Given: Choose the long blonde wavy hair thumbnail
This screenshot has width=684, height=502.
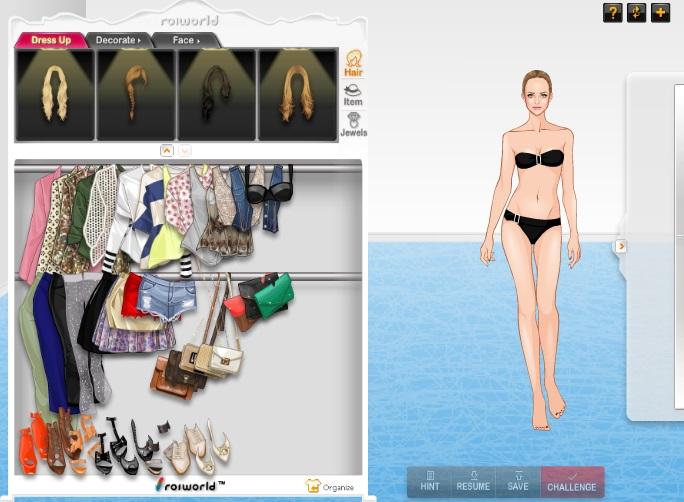Looking at the screenshot, I should tap(55, 95).
